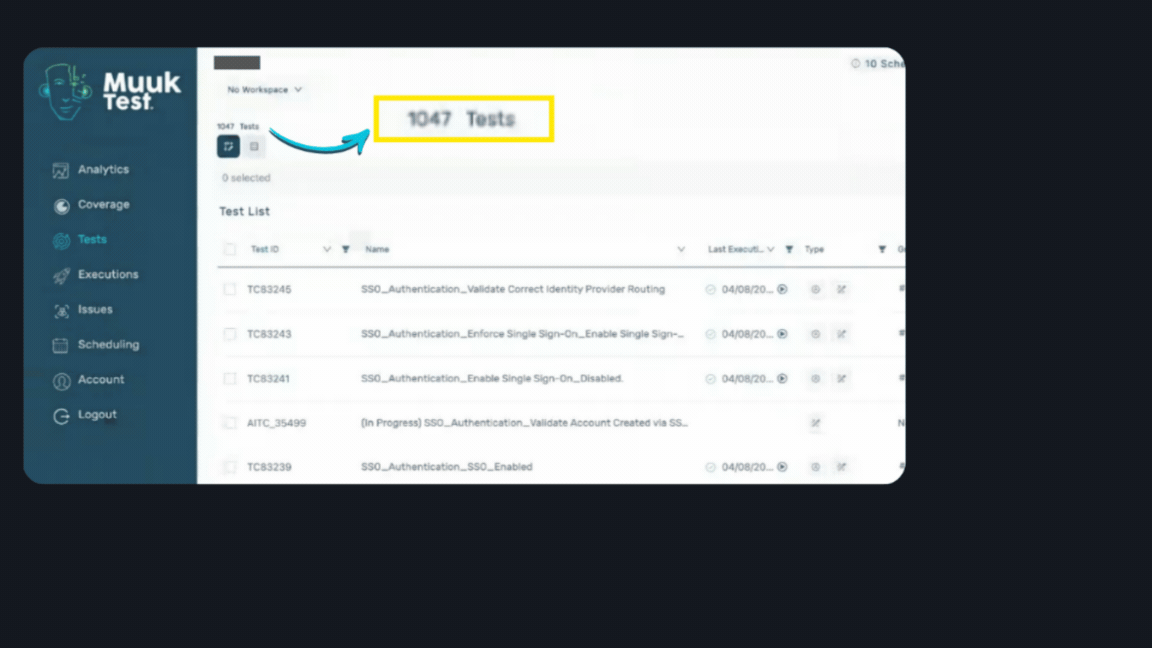This screenshot has width=1152, height=648.
Task: Open test SSO_Authentication_SSO_Enabled
Action: click(447, 467)
